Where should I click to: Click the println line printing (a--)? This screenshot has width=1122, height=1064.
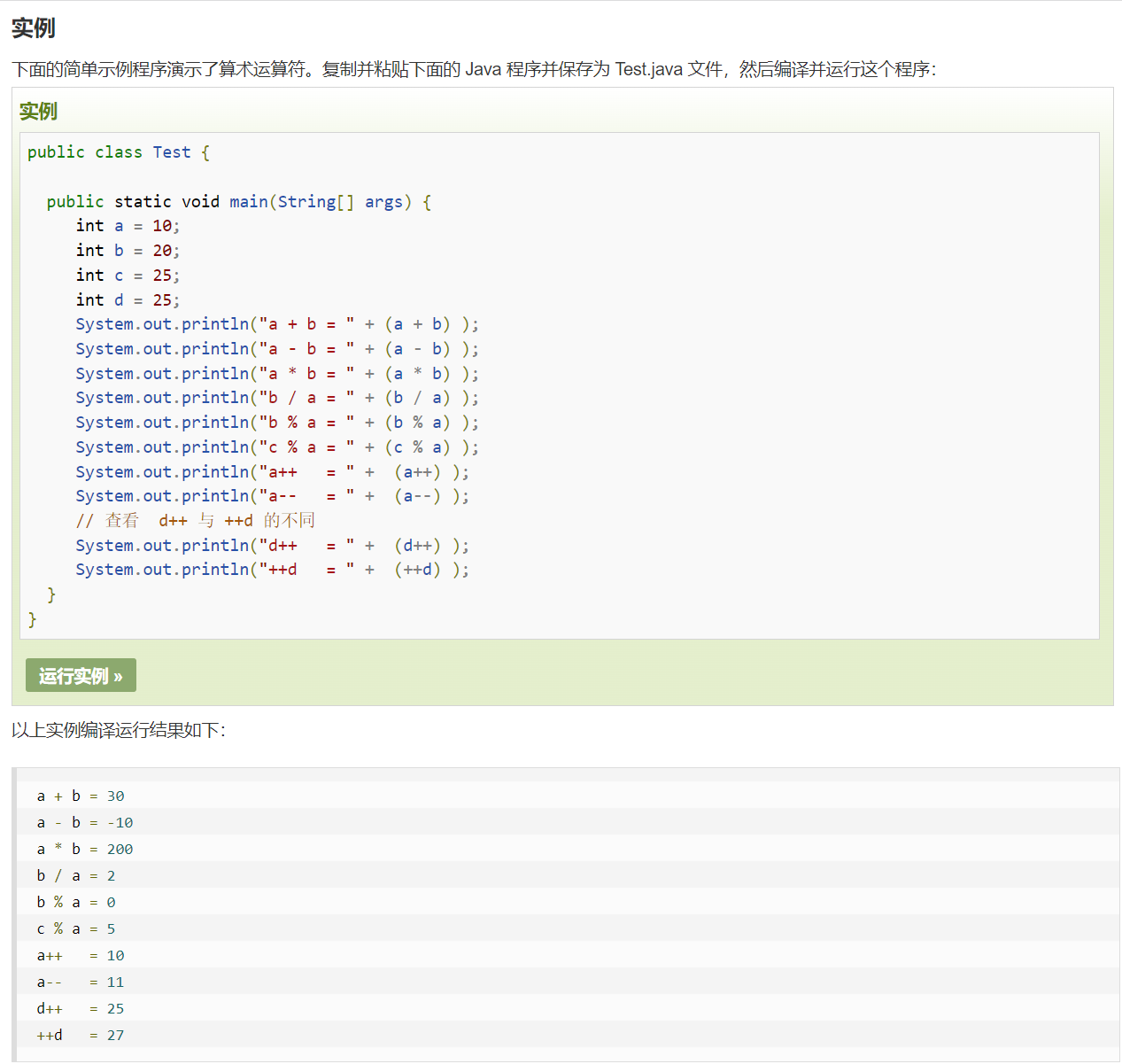(272, 496)
